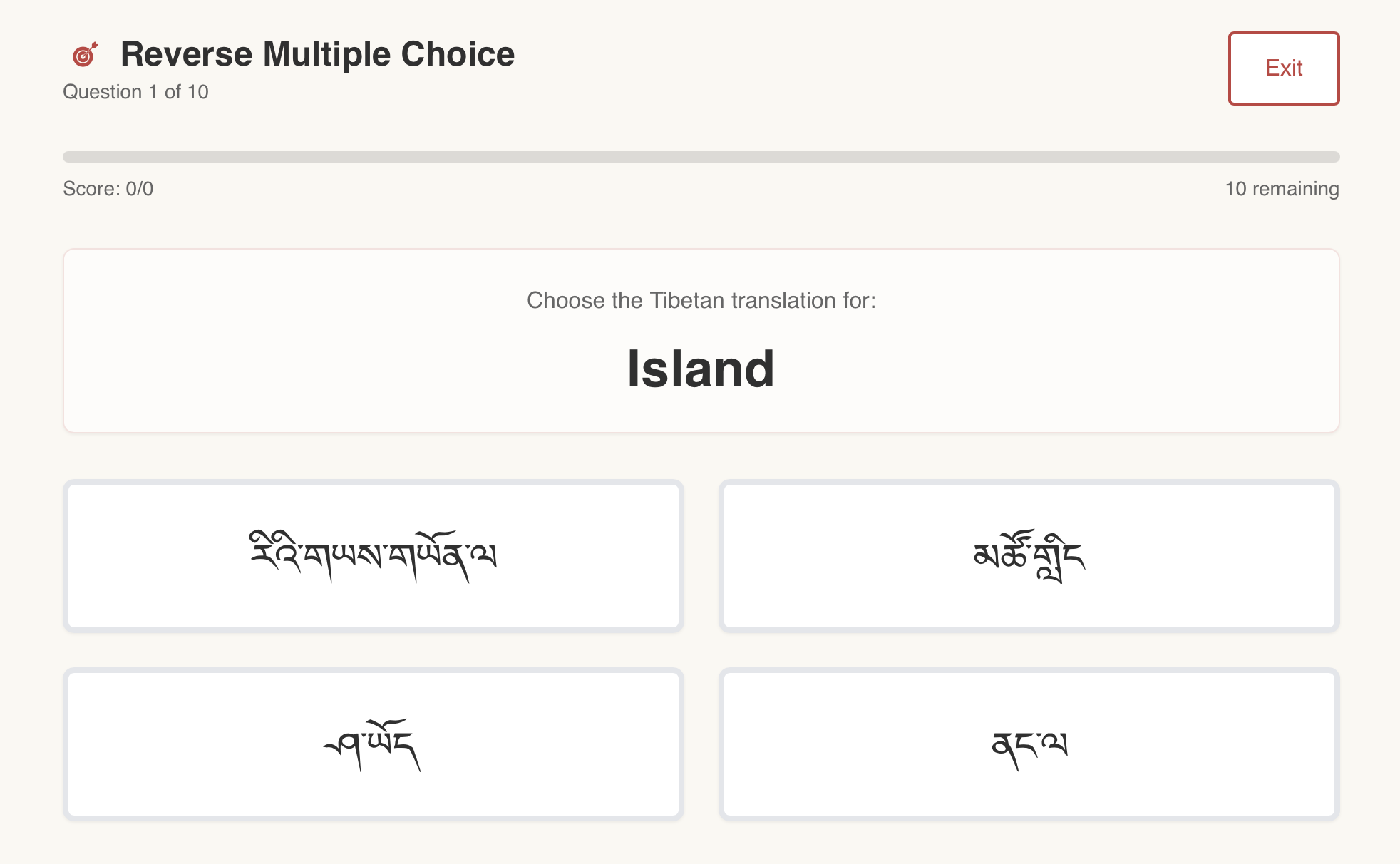Leave the quiz using the red outlined button

(x=1283, y=68)
